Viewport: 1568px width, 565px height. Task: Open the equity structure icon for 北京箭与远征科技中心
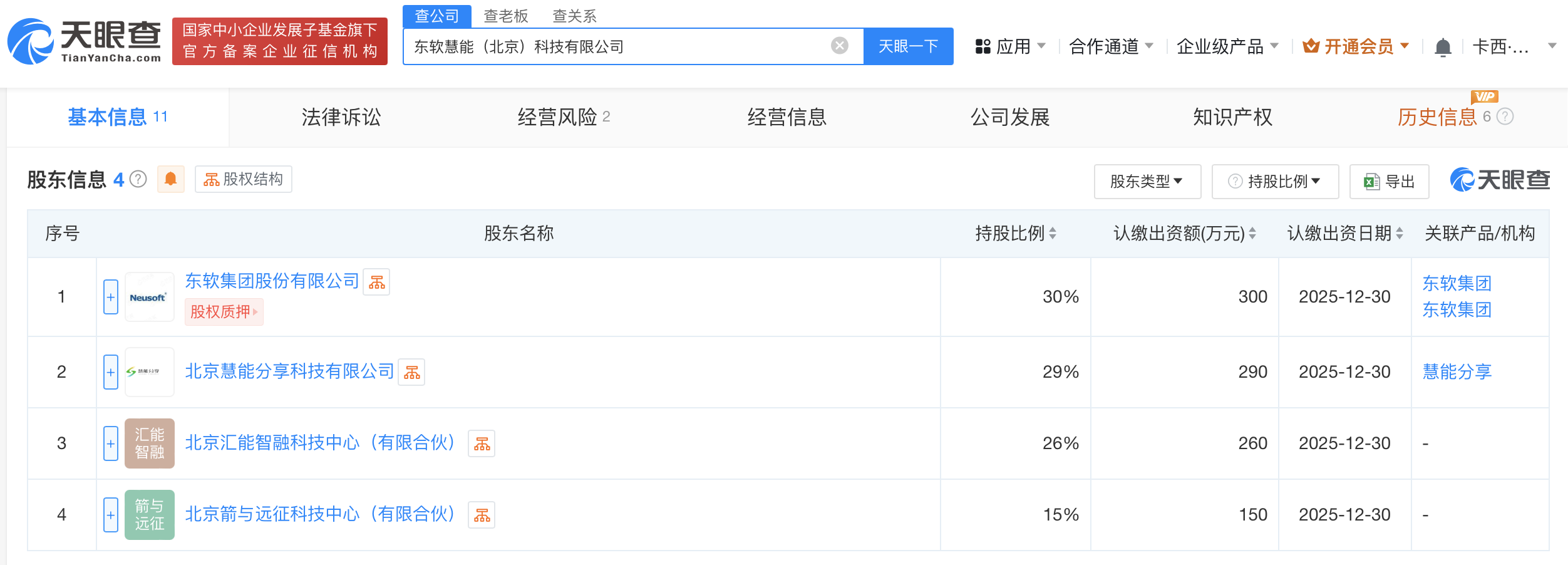tap(482, 516)
